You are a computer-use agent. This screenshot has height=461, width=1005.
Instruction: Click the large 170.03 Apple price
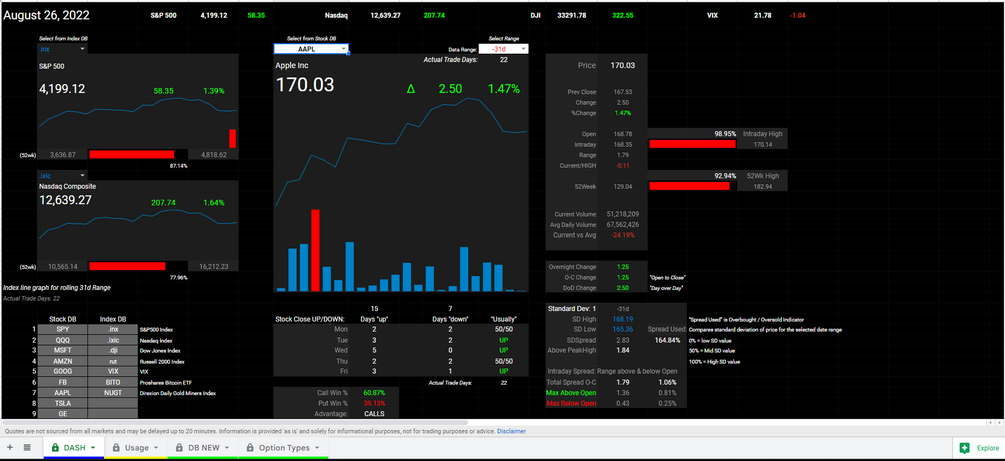(305, 85)
